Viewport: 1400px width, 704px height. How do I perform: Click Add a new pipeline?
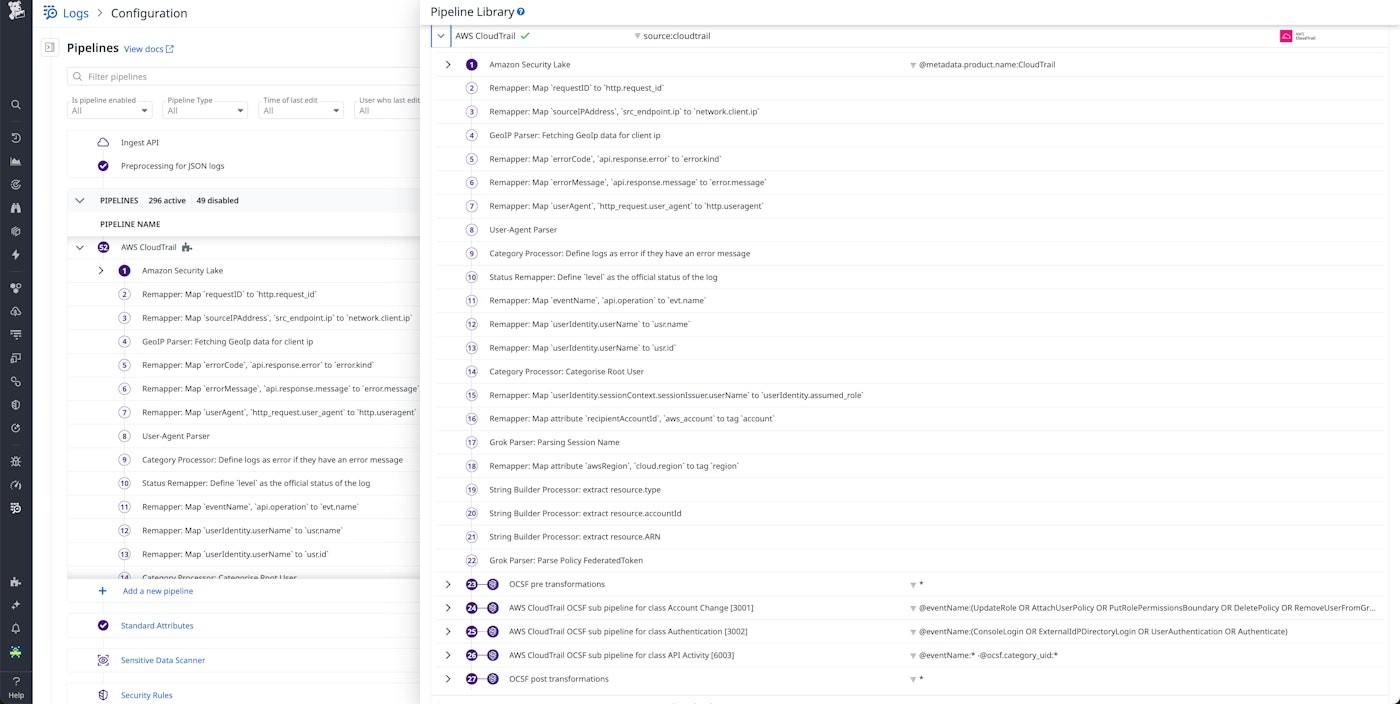coord(158,591)
